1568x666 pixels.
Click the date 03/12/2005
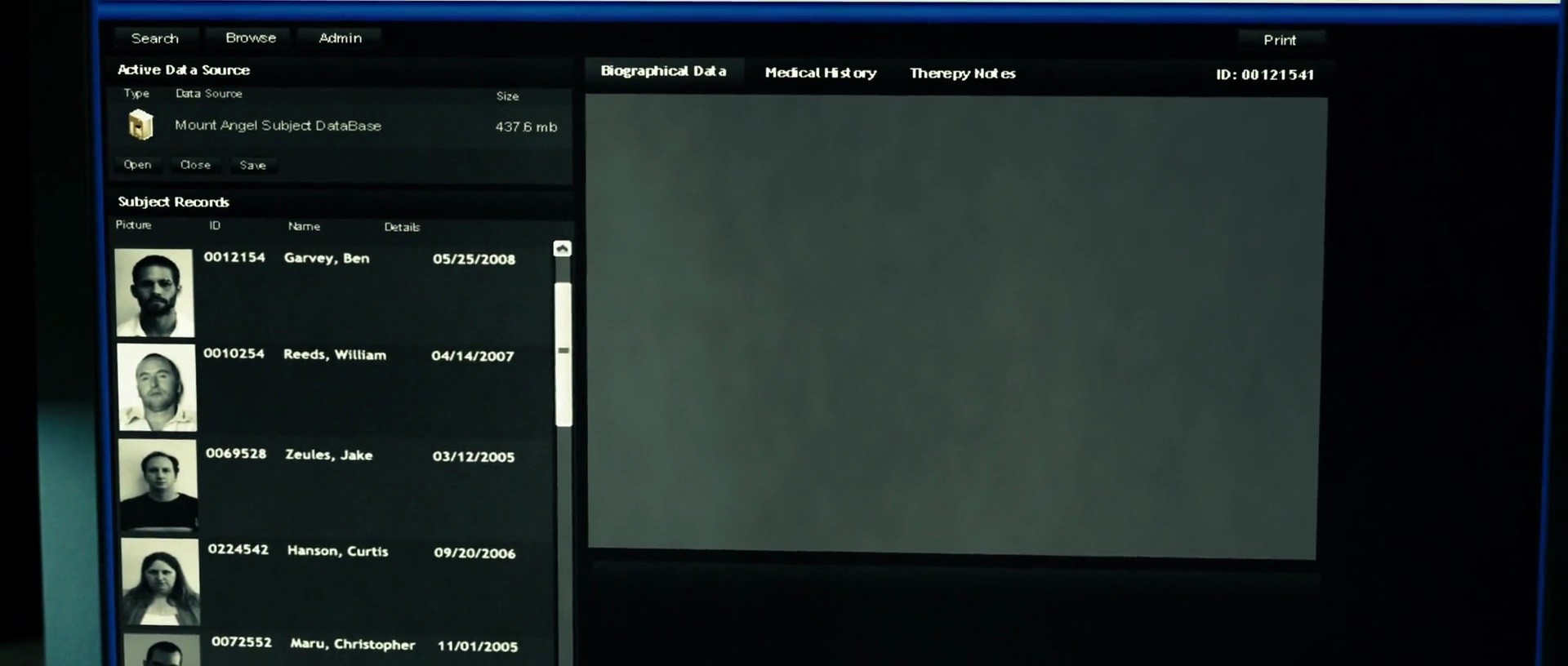tap(474, 457)
